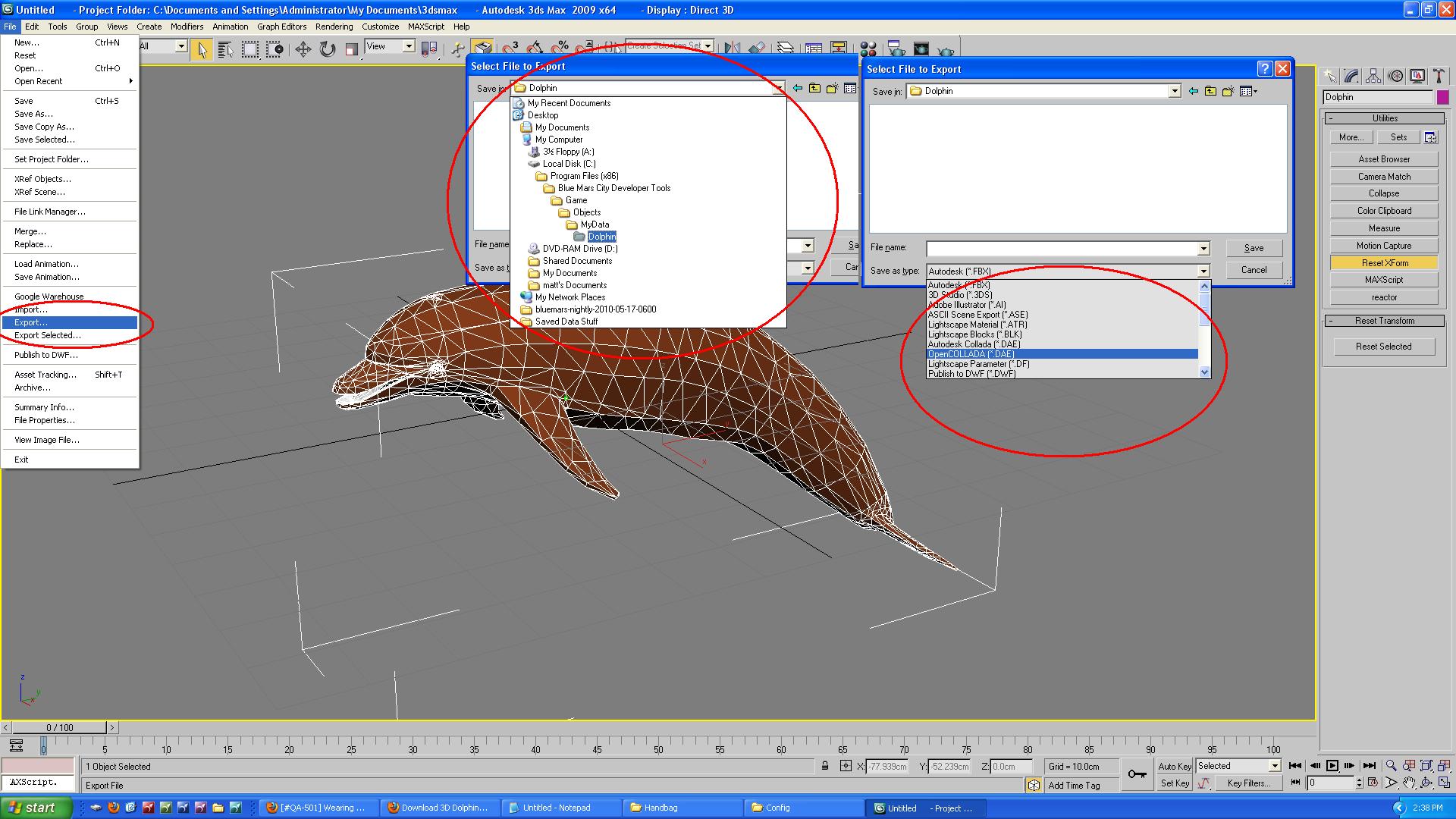Open the Modify command panel tab
This screenshot has width=1456, height=819.
point(1351,76)
